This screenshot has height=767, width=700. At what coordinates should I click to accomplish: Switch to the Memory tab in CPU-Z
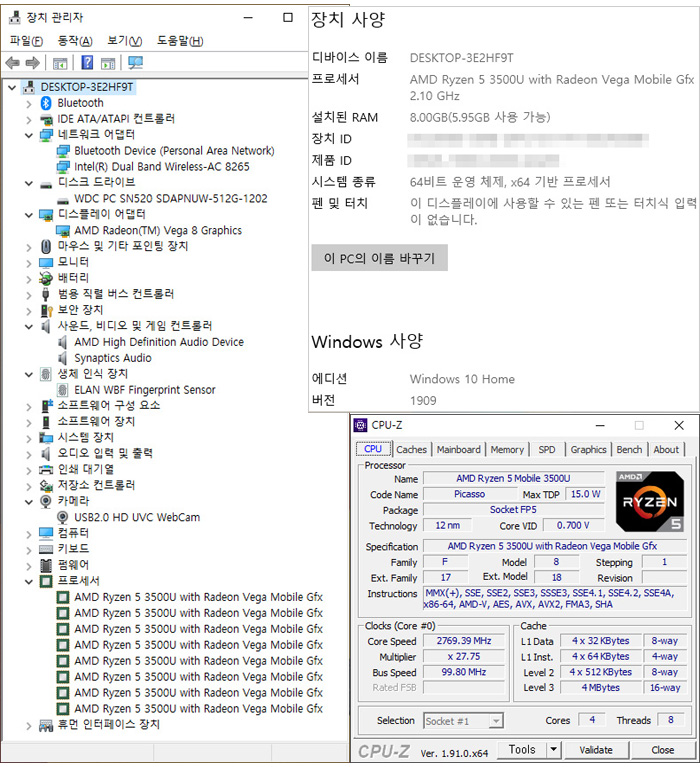(x=507, y=450)
